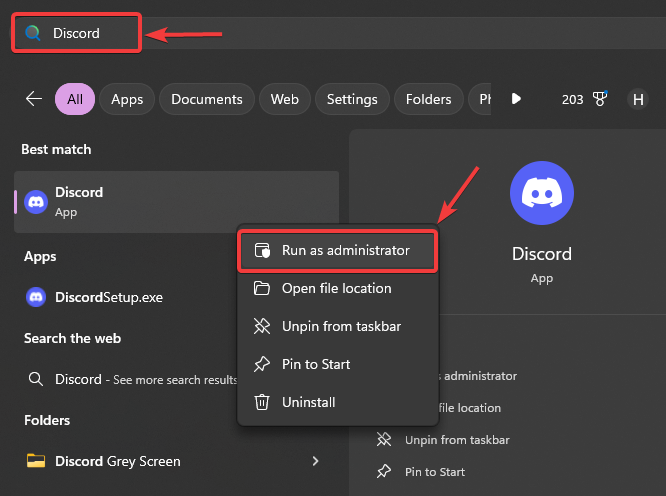Open Discord Grey Screen folder result

(x=177, y=461)
